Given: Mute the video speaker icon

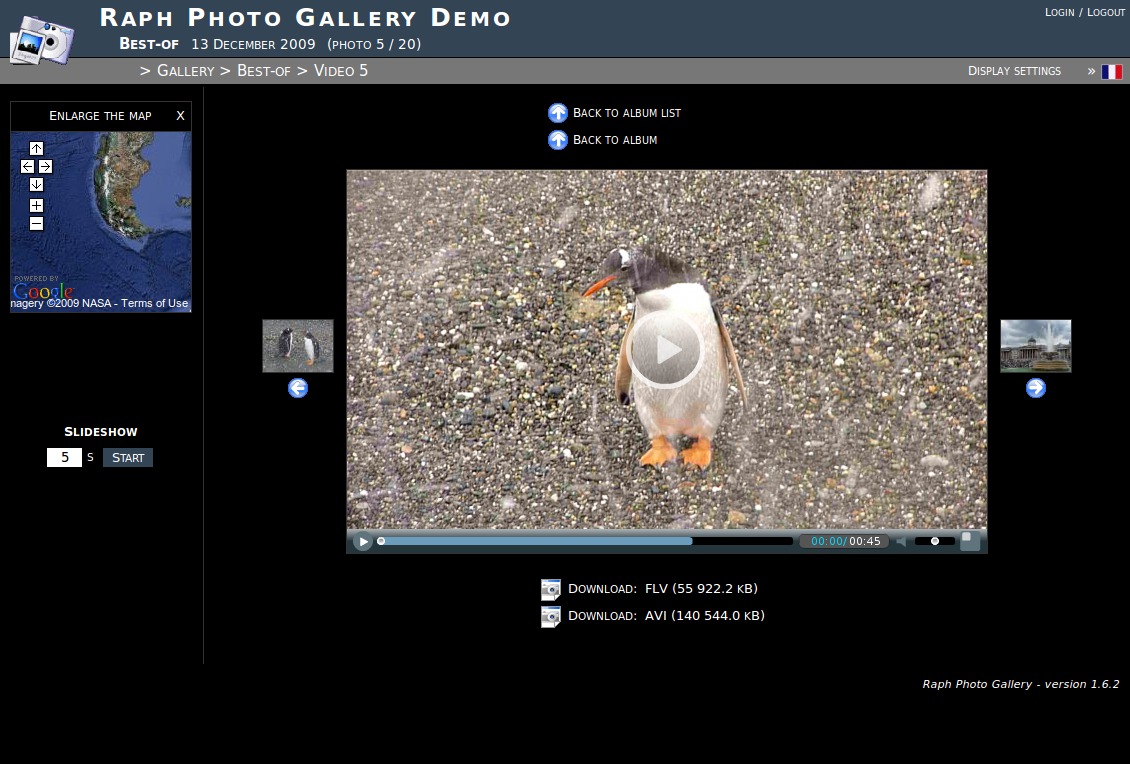Looking at the screenshot, I should point(901,541).
